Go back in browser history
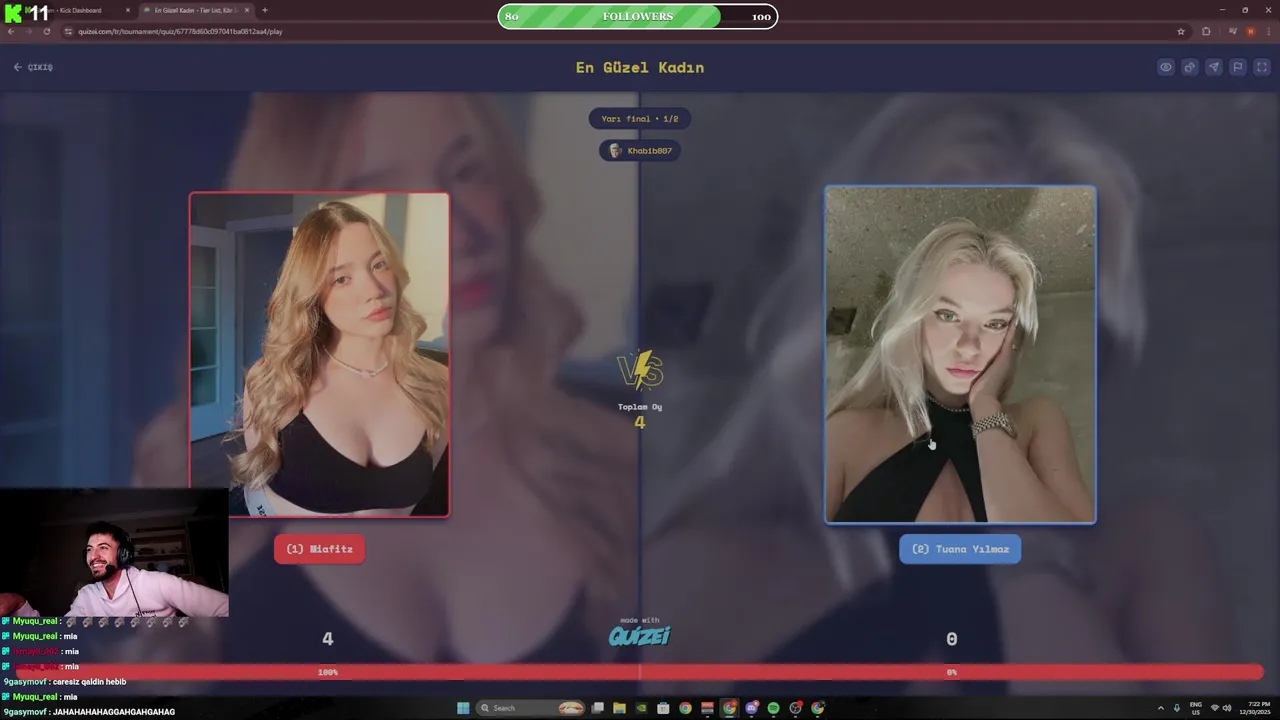This screenshot has height=720, width=1280. click(10, 31)
